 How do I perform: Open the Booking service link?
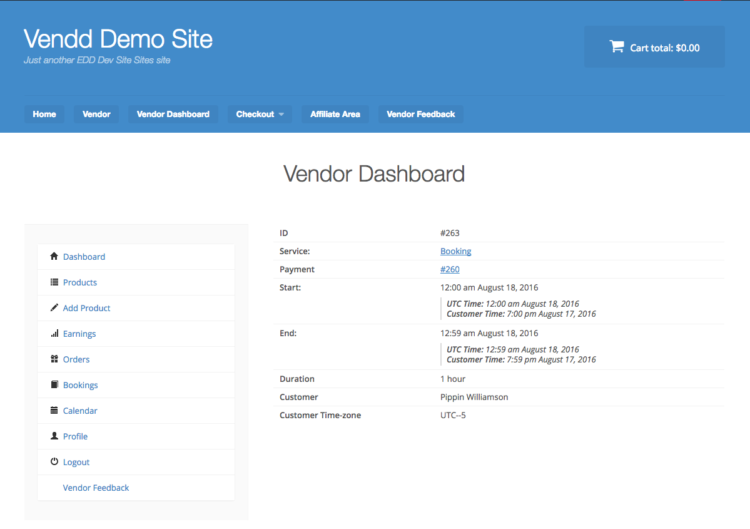click(456, 251)
